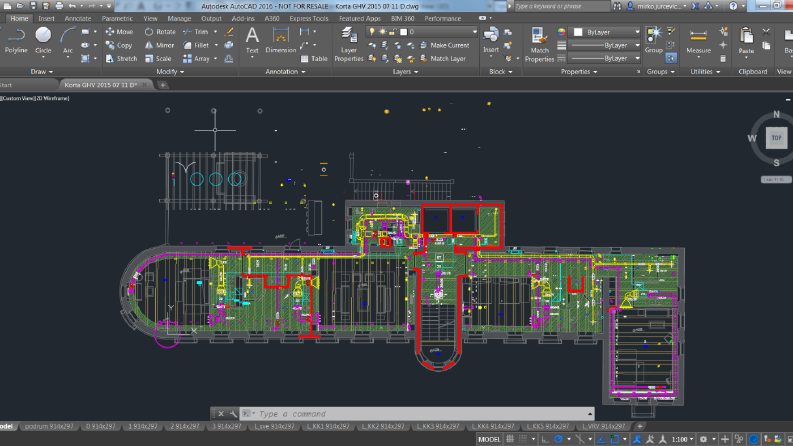Viewport: 793px width, 446px height.
Task: Click the TOP face of ViewCube
Action: coord(776,138)
